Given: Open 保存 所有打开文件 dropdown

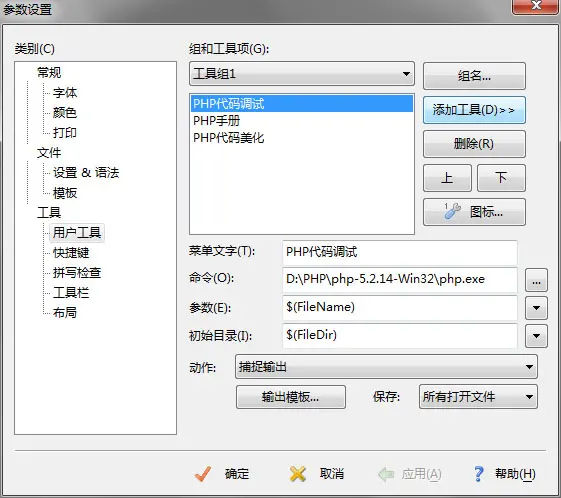Looking at the screenshot, I should (478, 397).
